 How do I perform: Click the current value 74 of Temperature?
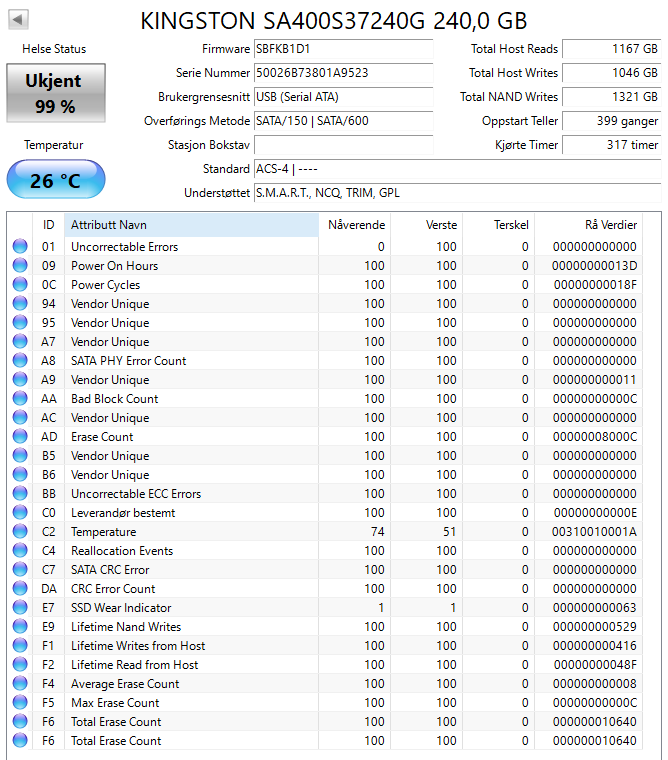378,532
